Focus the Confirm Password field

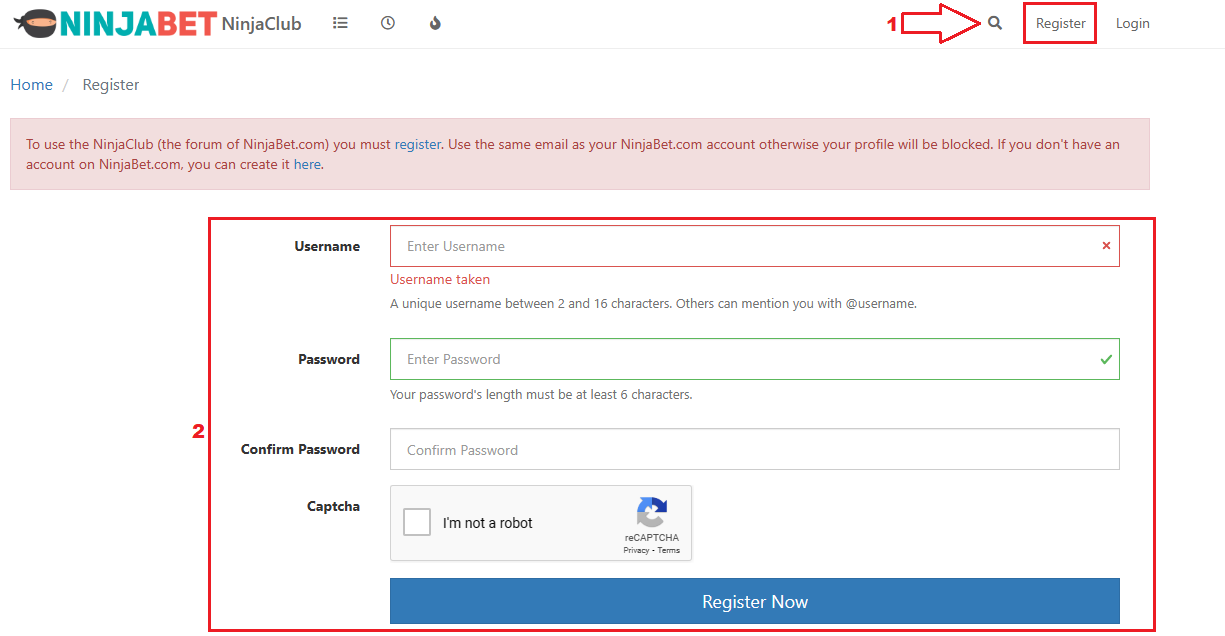(x=755, y=450)
